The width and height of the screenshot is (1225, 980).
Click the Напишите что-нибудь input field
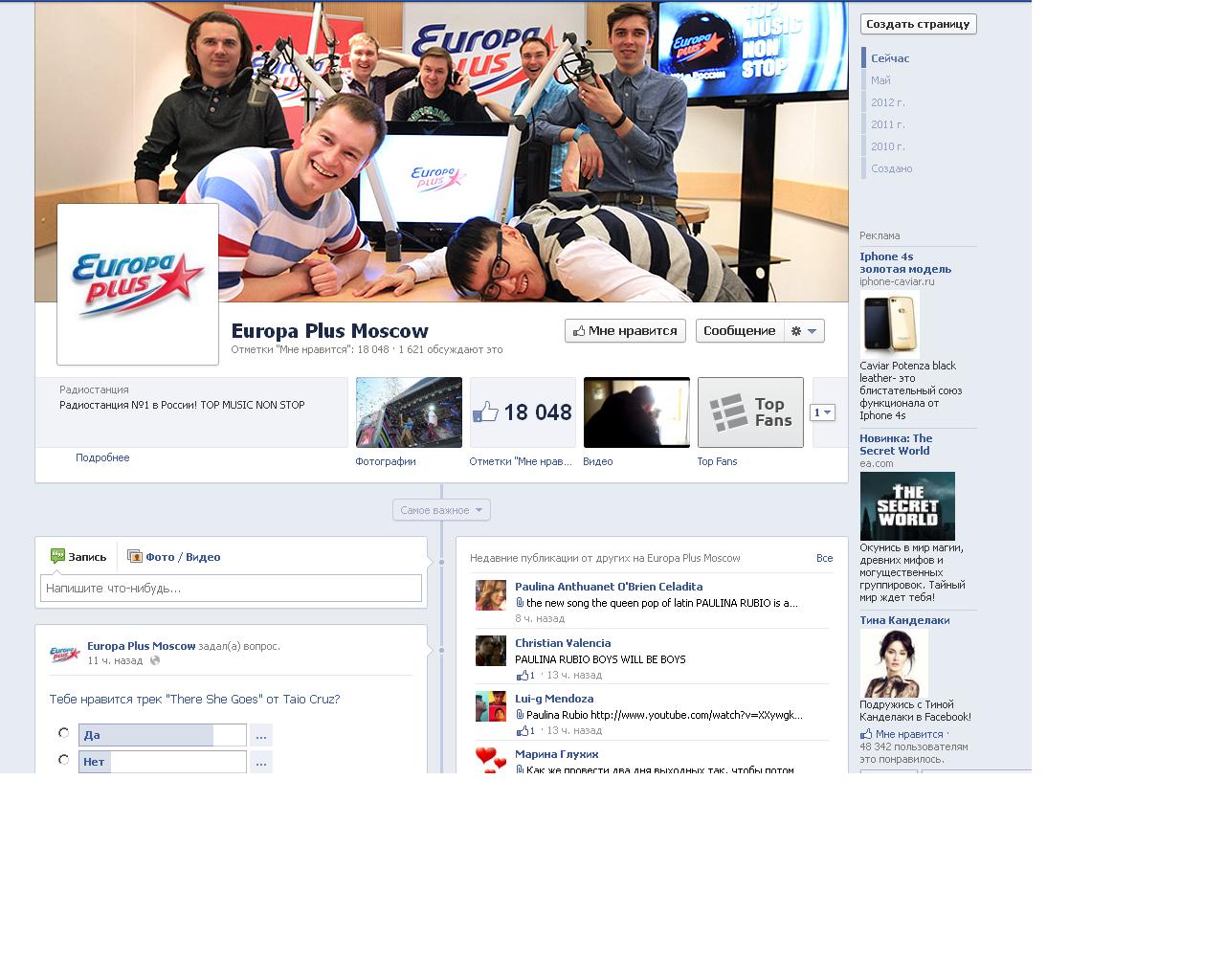231,588
